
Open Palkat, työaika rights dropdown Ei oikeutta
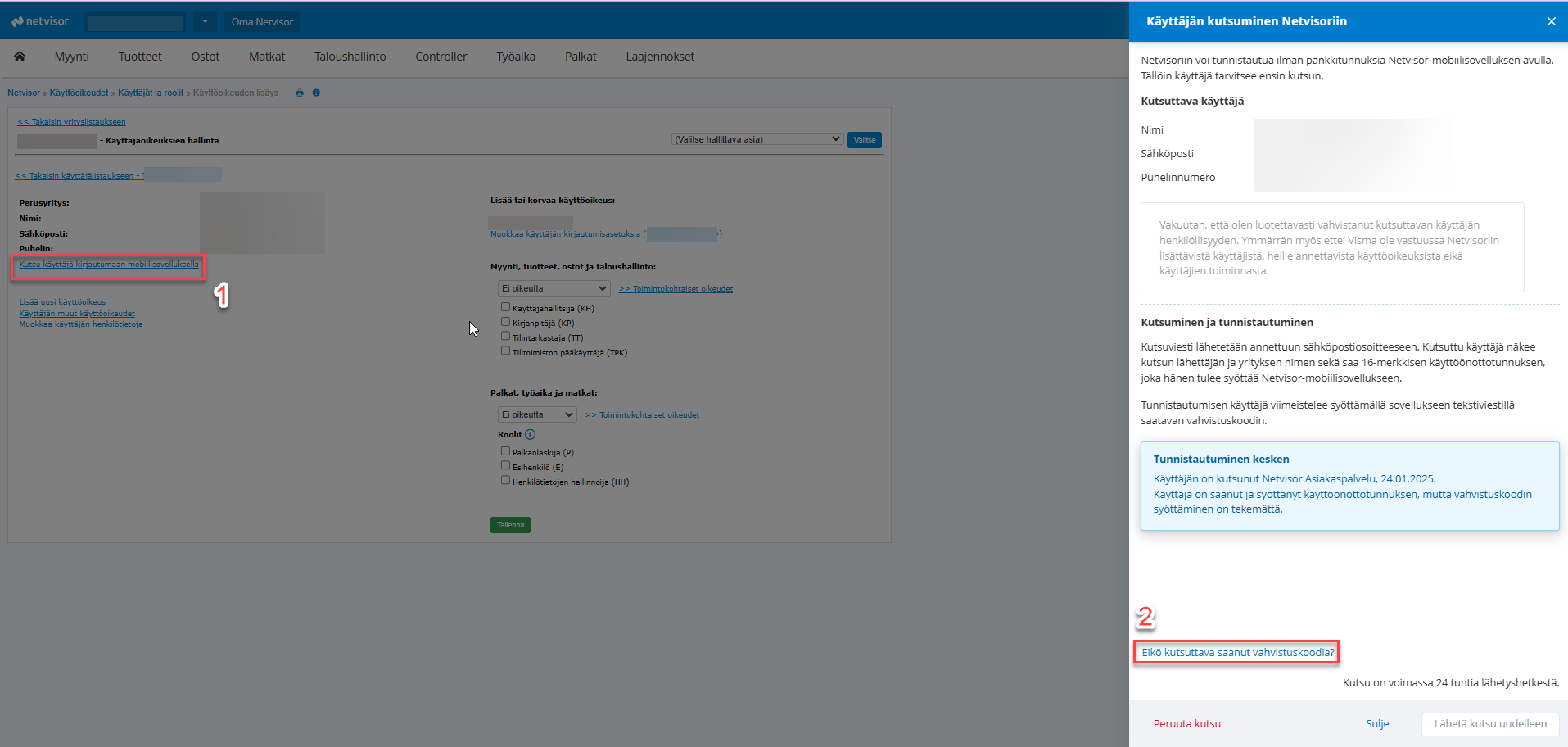(537, 414)
